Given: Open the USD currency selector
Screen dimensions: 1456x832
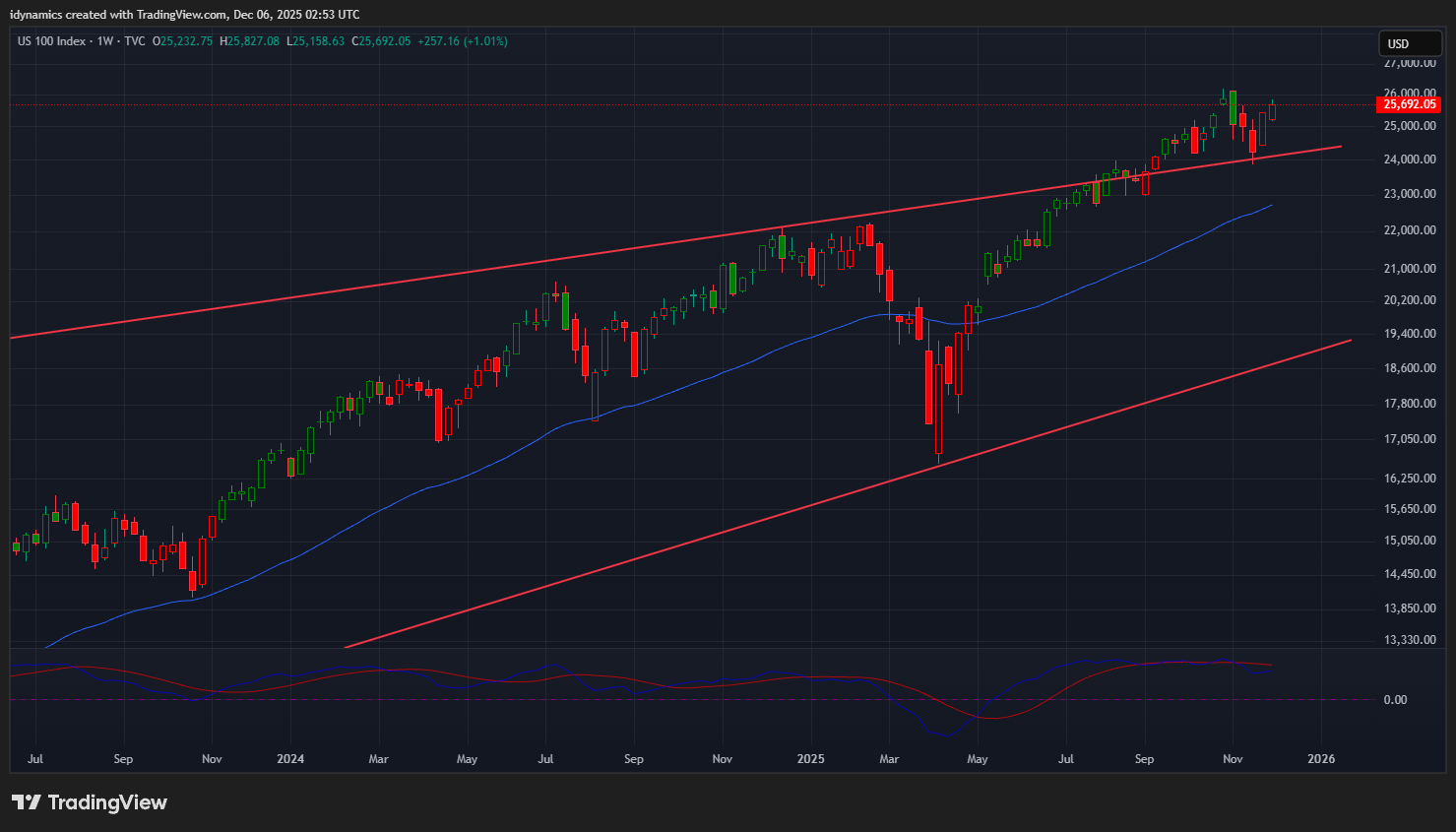Looking at the screenshot, I should (1409, 43).
